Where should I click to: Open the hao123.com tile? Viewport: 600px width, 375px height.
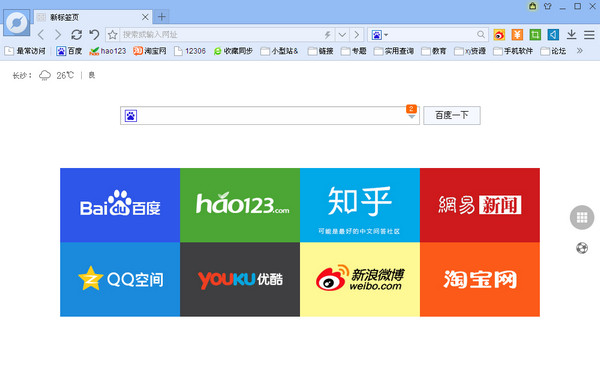coord(240,205)
